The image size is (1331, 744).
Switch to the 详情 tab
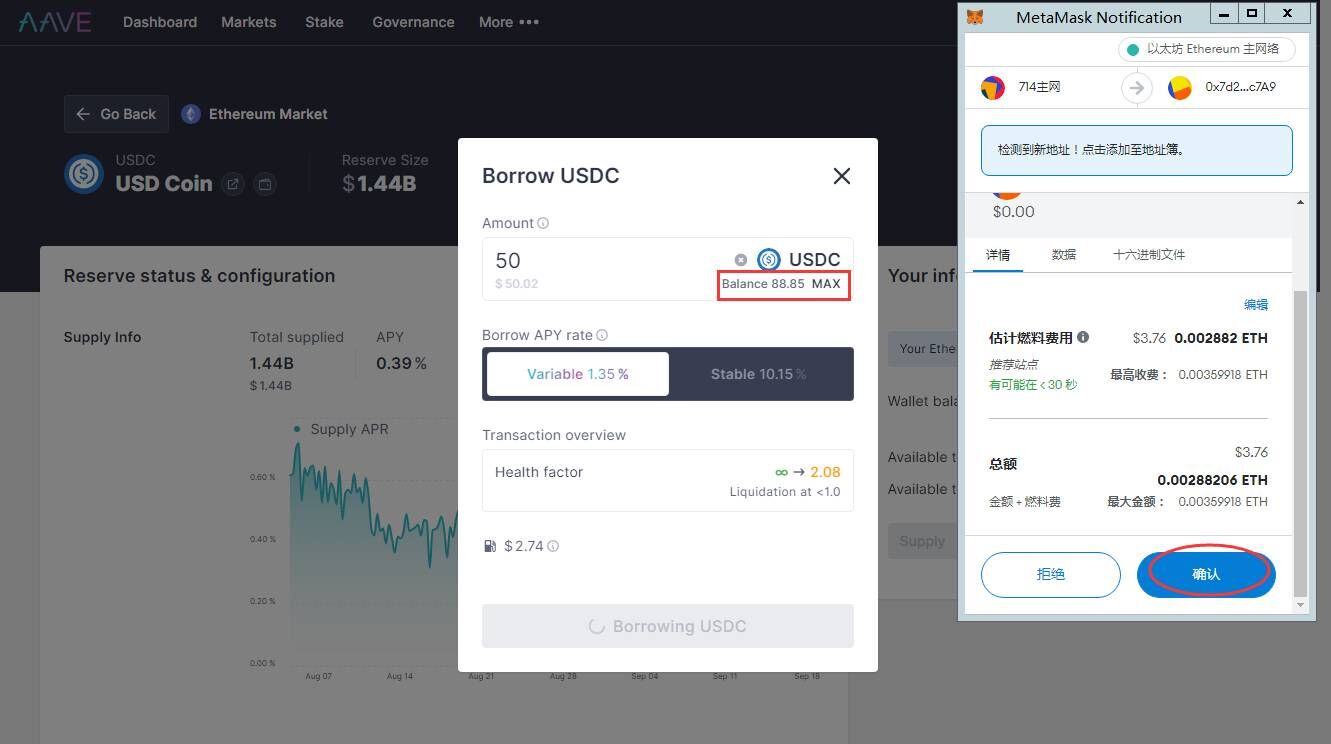coord(998,254)
